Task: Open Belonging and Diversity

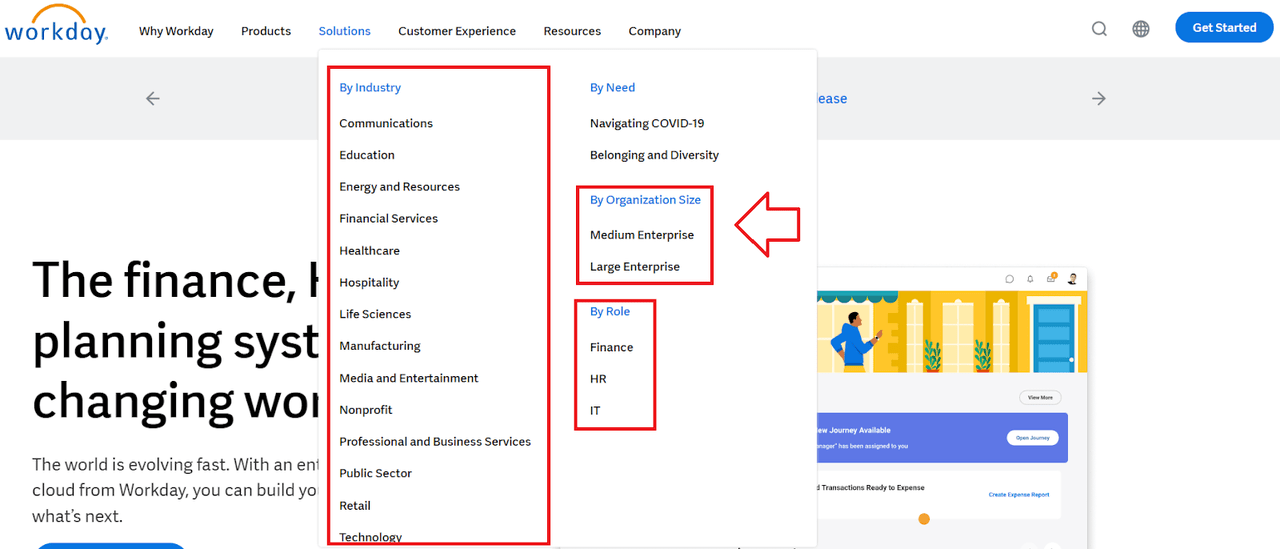Action: point(655,155)
